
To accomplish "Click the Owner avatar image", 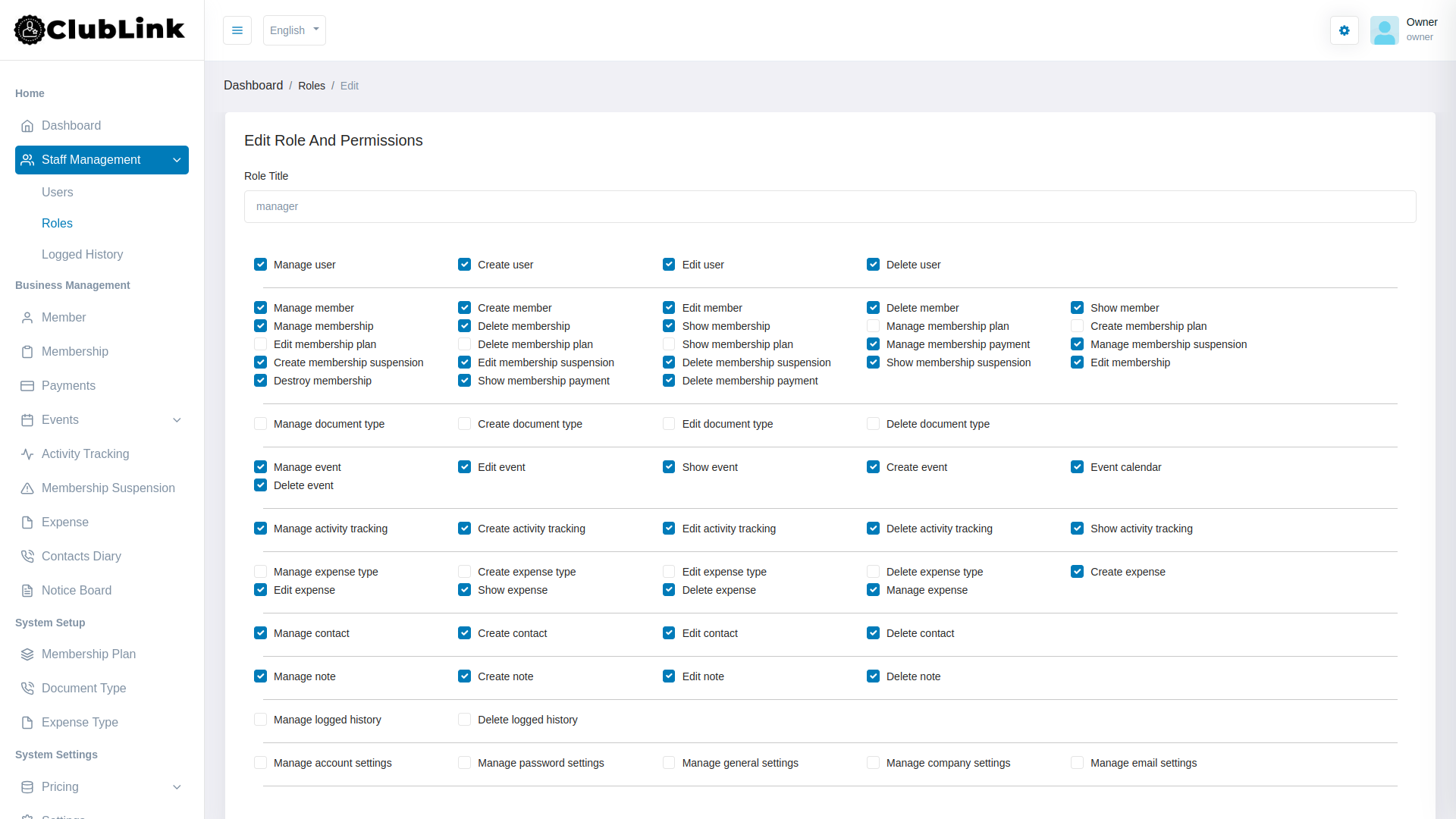I will [x=1384, y=30].
